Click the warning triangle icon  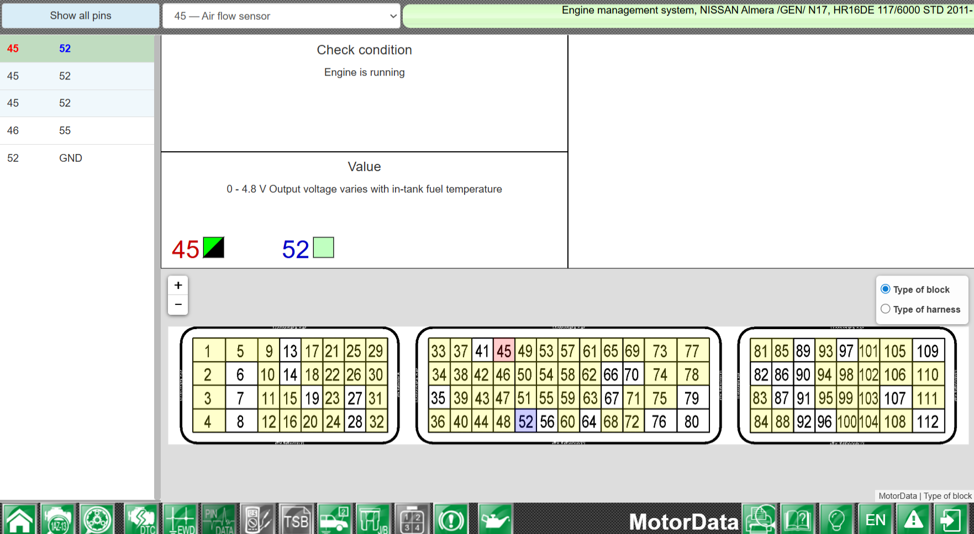[x=914, y=519]
